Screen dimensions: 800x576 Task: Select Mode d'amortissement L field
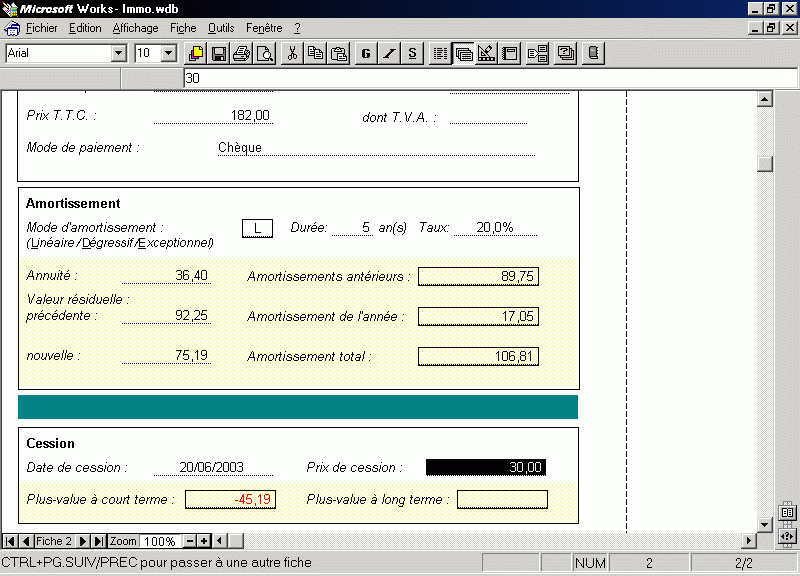coord(257,229)
